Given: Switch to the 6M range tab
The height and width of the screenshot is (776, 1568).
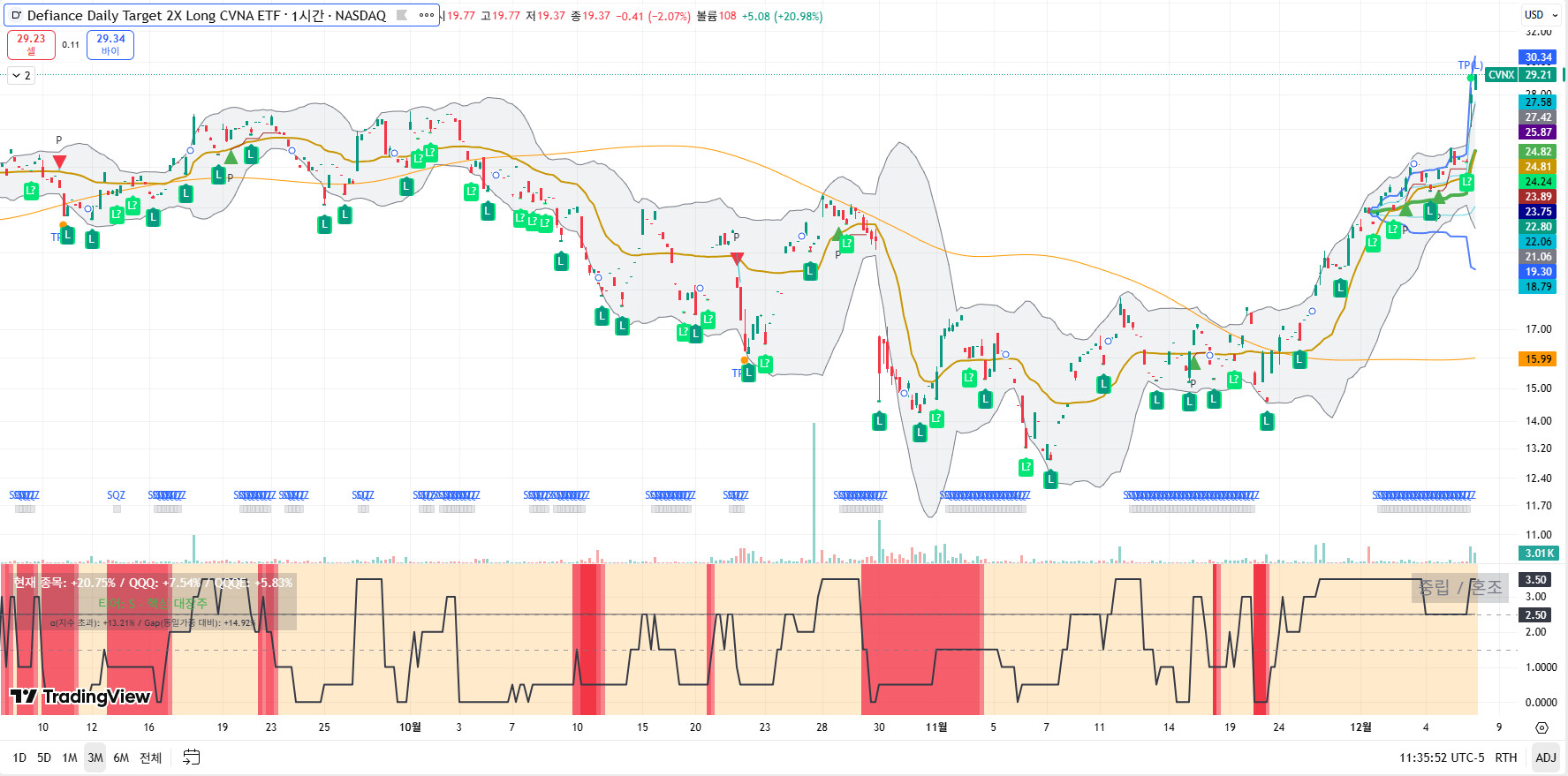Looking at the screenshot, I should 121,757.
